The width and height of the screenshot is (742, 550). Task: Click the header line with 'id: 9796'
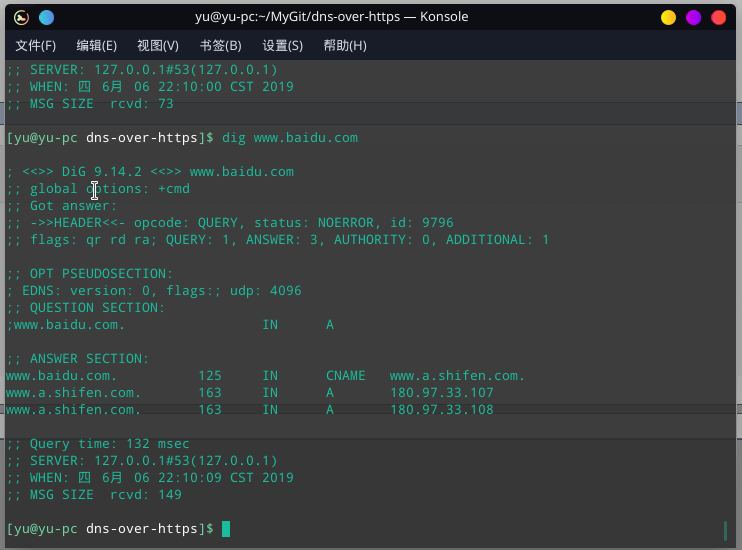tap(230, 222)
